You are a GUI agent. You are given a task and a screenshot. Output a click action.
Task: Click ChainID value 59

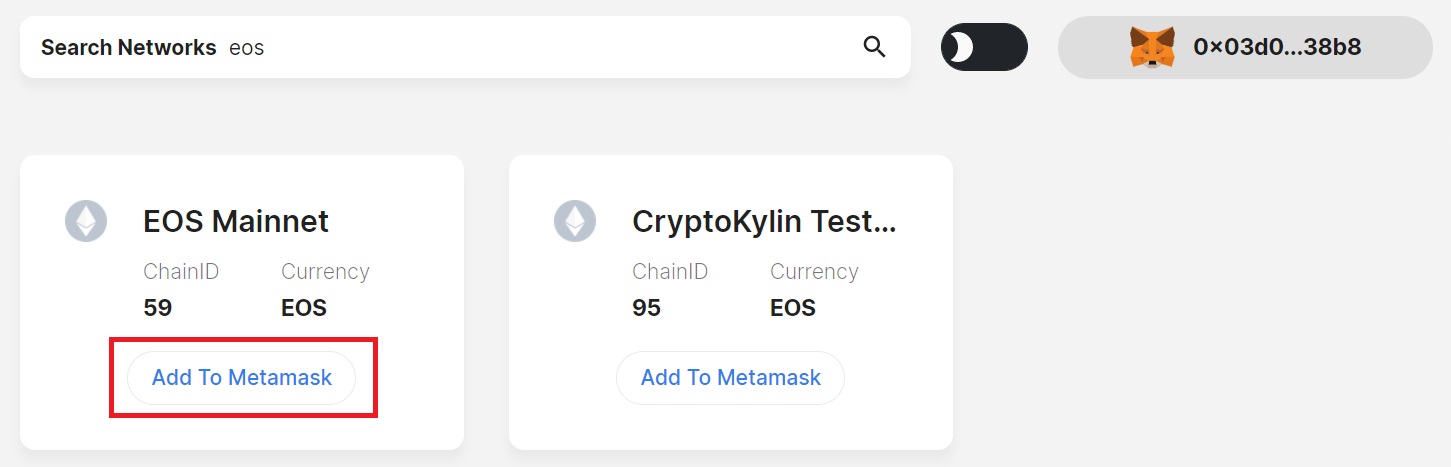(x=158, y=308)
